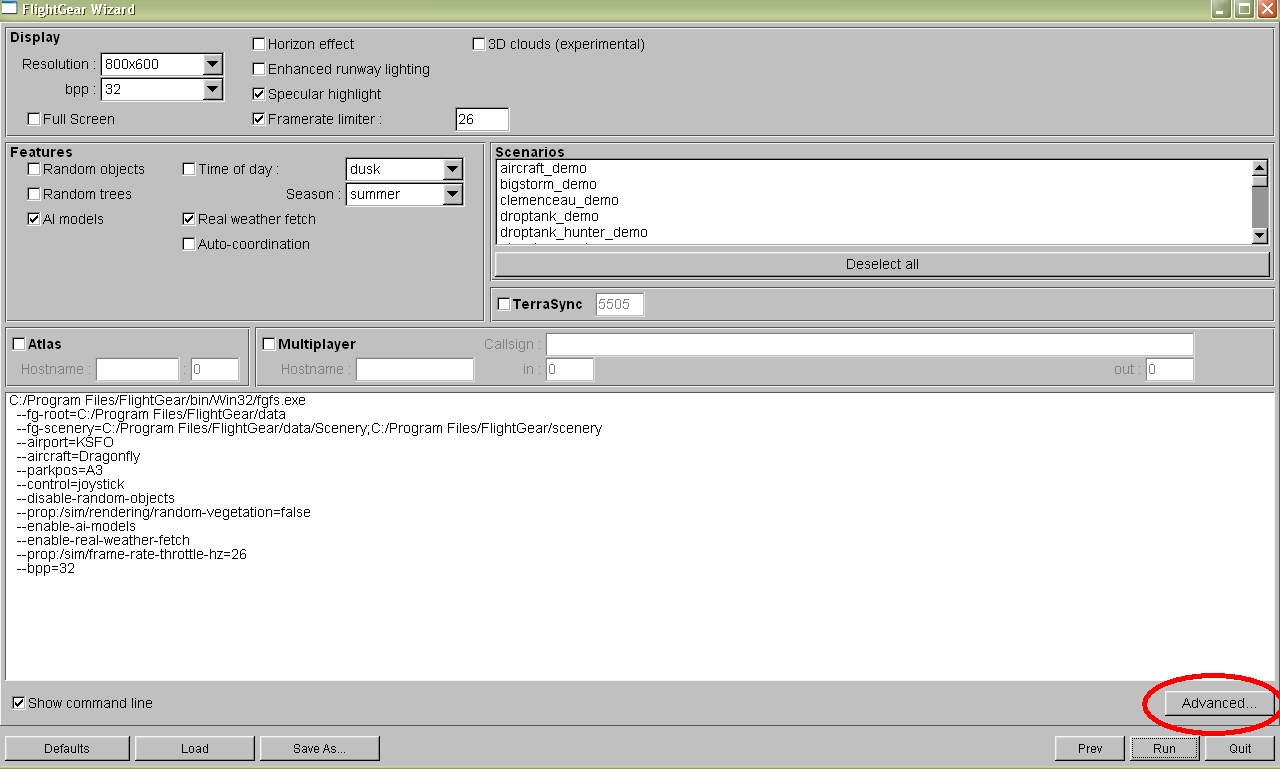Toggle the Time of day checkbox
1280x769 pixels.
click(189, 169)
